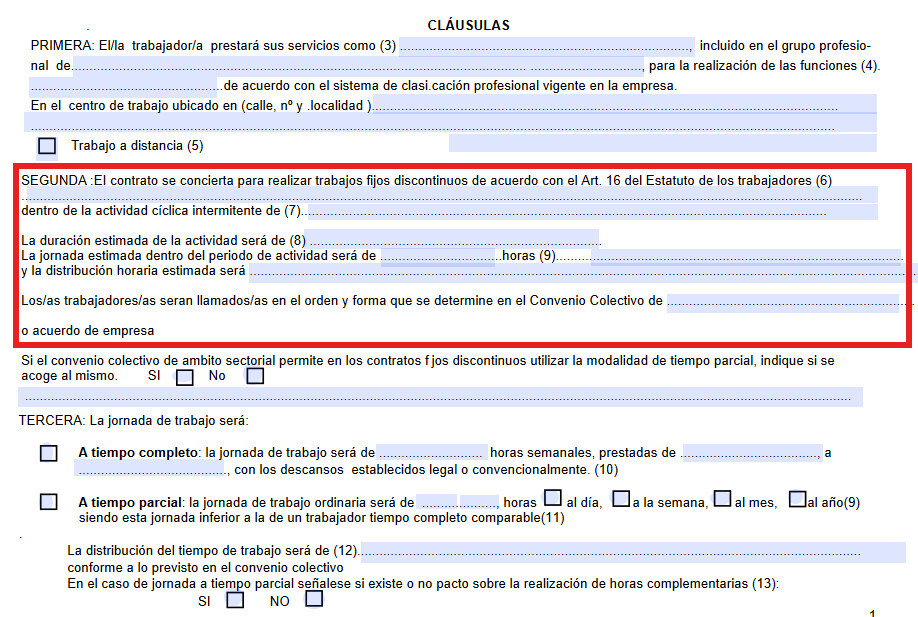Mark the 'a la semana' hours checkbox
The height and width of the screenshot is (617, 918).
[x=620, y=498]
